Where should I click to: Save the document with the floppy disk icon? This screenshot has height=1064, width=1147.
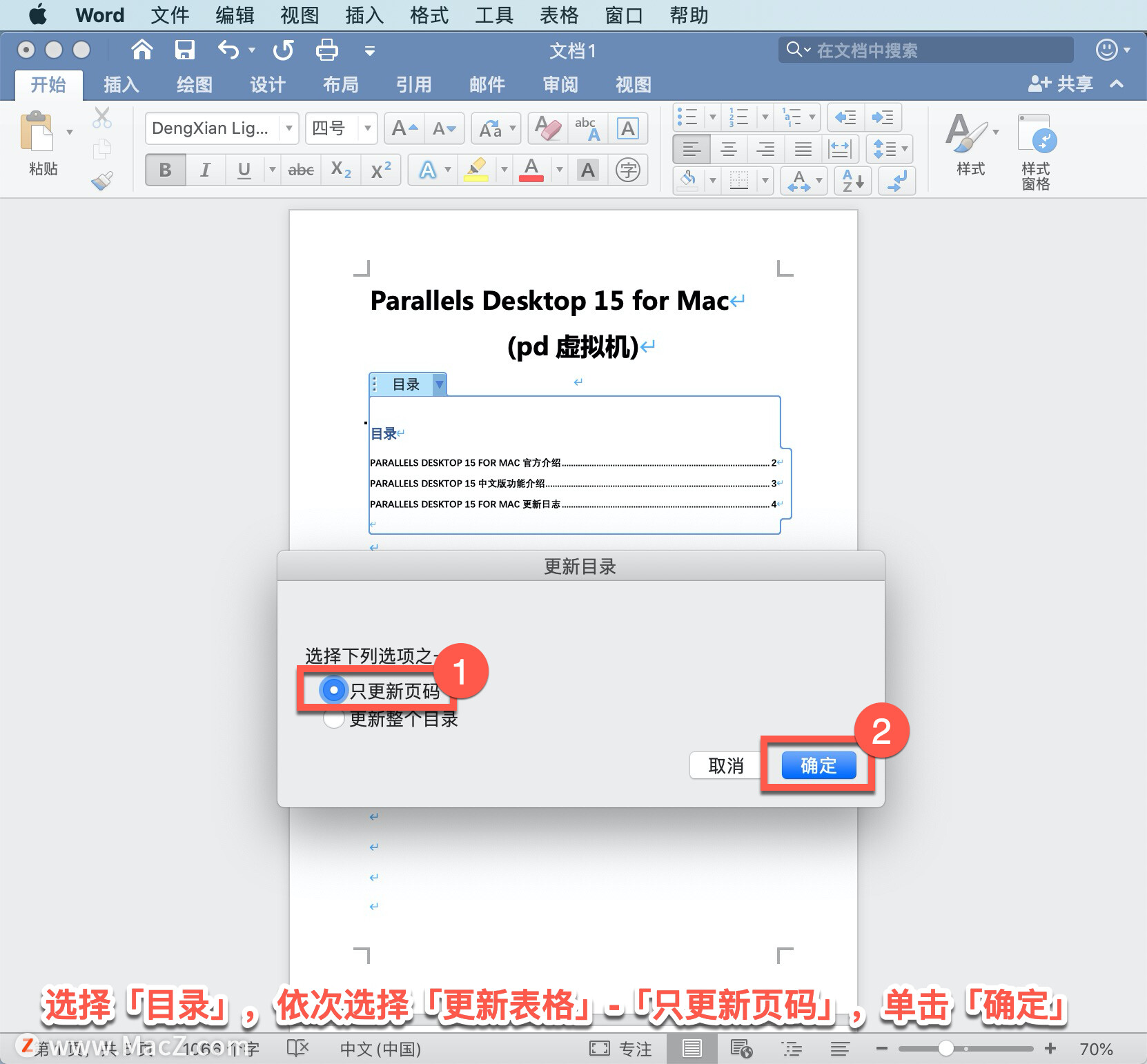pyautogui.click(x=184, y=50)
